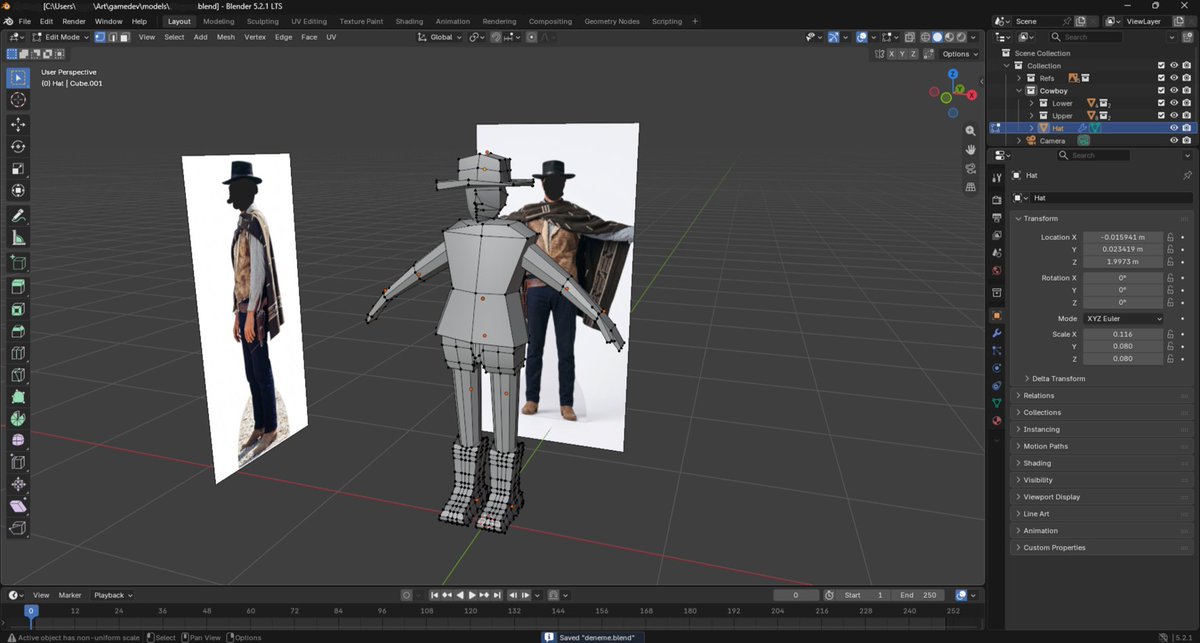The image size is (1200, 643).
Task: Open the Material properties tab
Action: pyautogui.click(x=996, y=420)
